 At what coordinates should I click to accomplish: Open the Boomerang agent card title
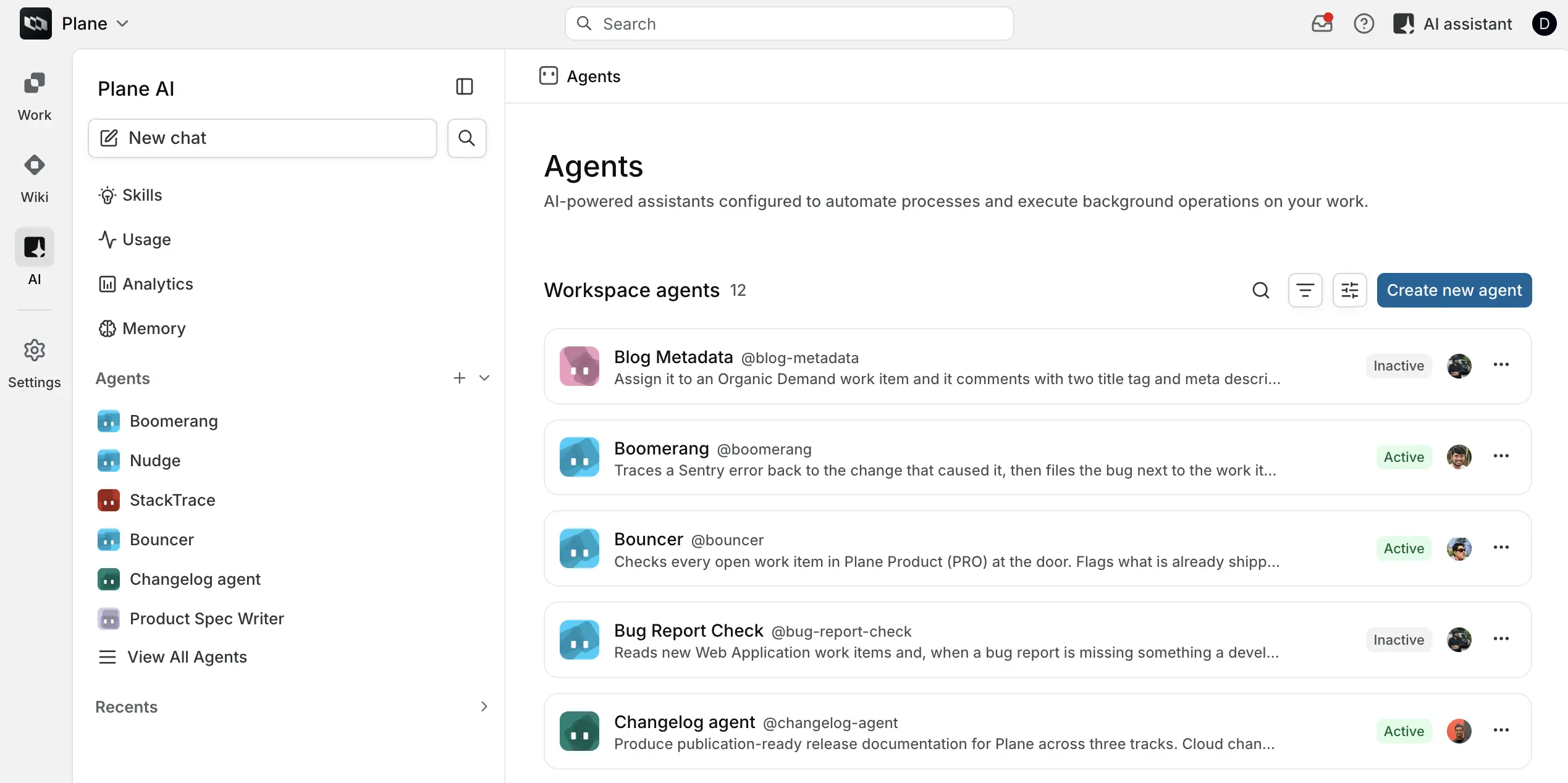coord(661,448)
